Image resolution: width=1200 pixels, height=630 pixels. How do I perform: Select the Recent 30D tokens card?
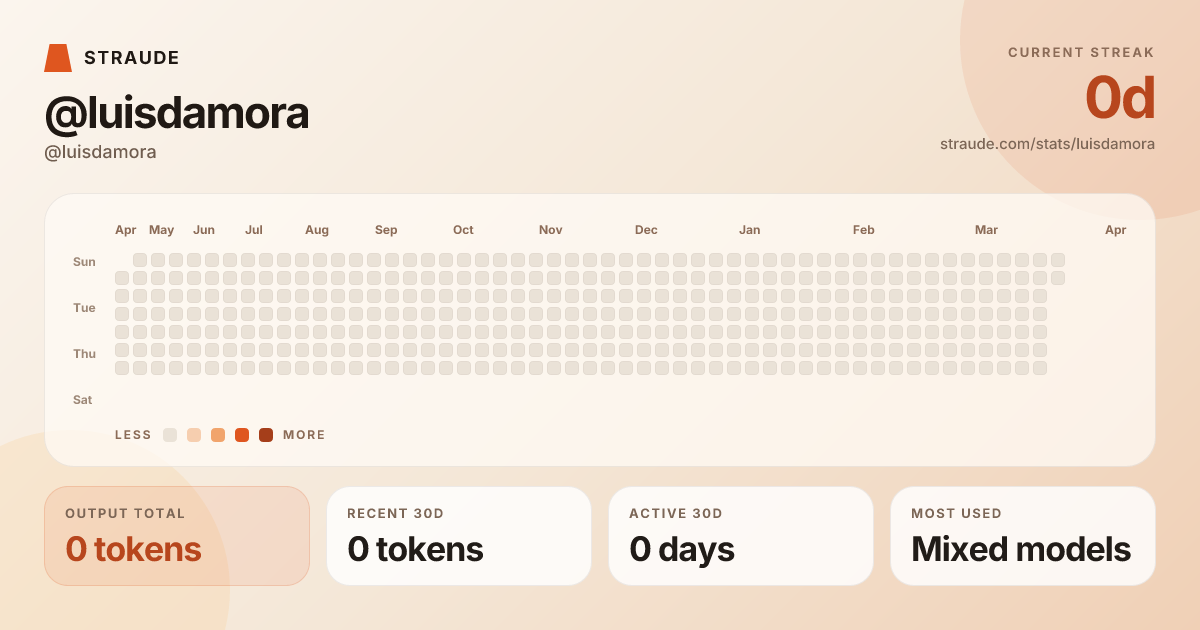[x=459, y=536]
